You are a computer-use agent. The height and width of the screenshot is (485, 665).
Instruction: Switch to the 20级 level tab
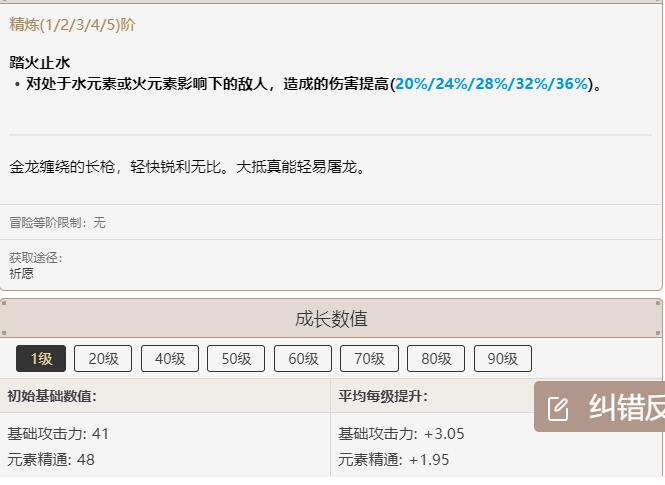[x=103, y=359]
